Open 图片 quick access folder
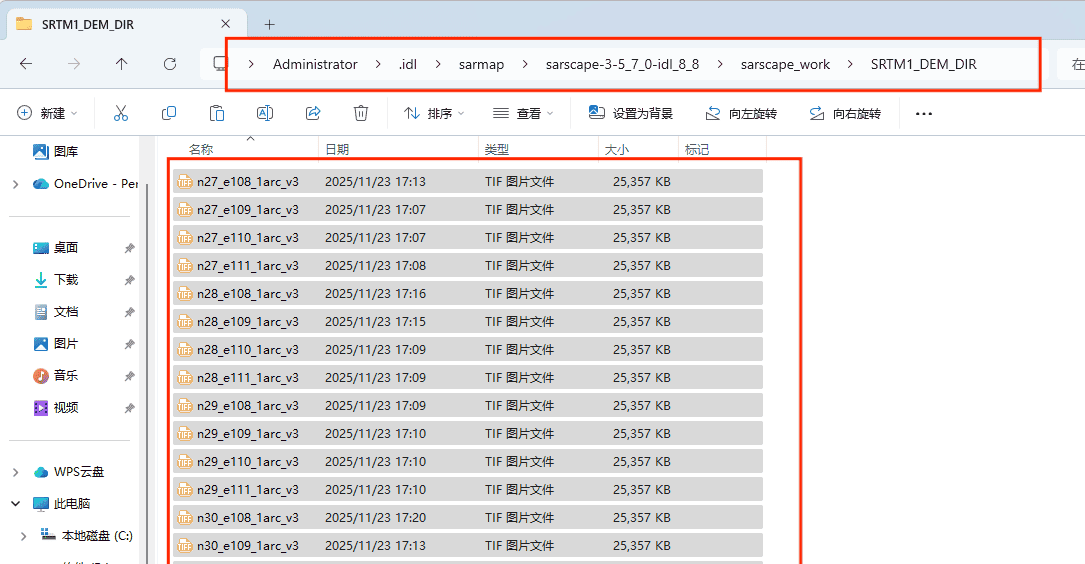The width and height of the screenshot is (1085, 564). 55,343
